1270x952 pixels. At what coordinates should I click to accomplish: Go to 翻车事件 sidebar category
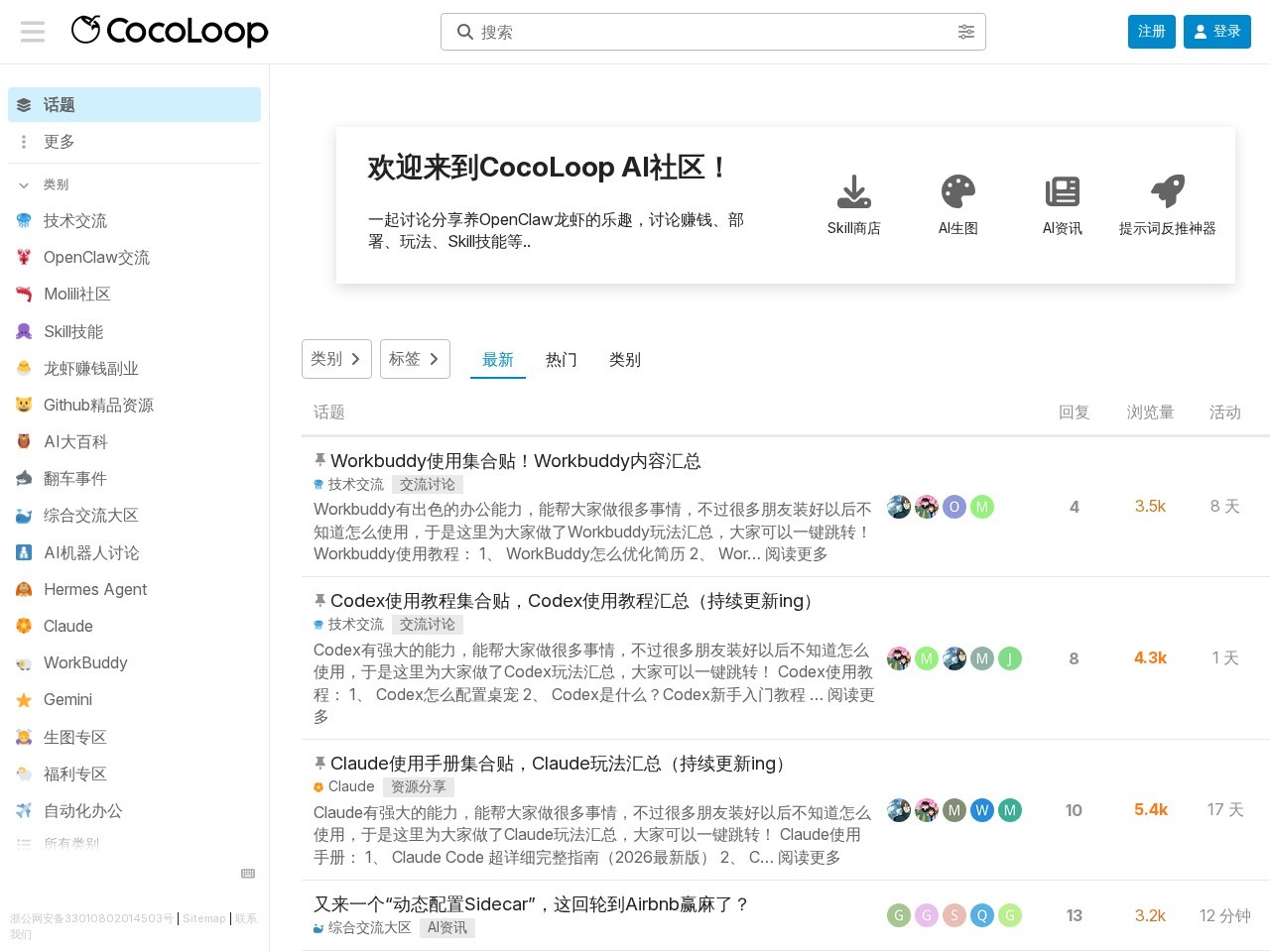click(134, 479)
